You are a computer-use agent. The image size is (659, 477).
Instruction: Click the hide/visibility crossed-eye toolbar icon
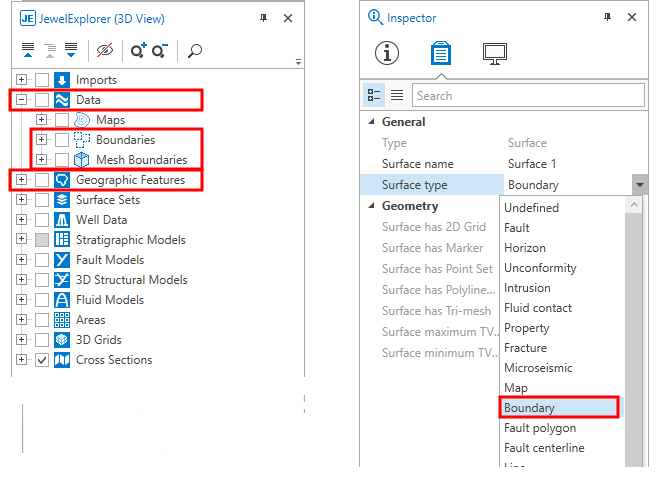104,50
